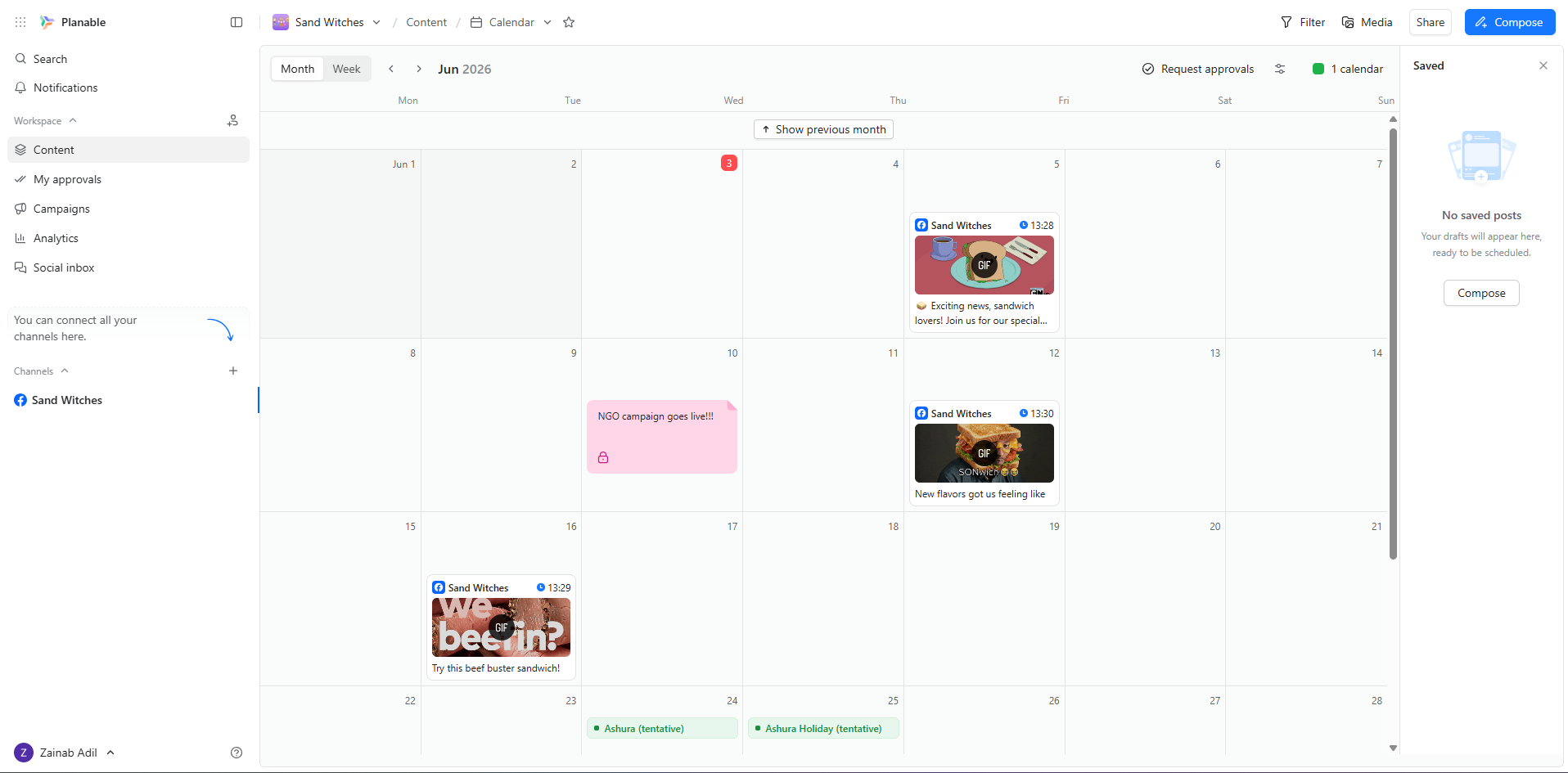Open the Filter options
1568x773 pixels.
coord(1303,22)
